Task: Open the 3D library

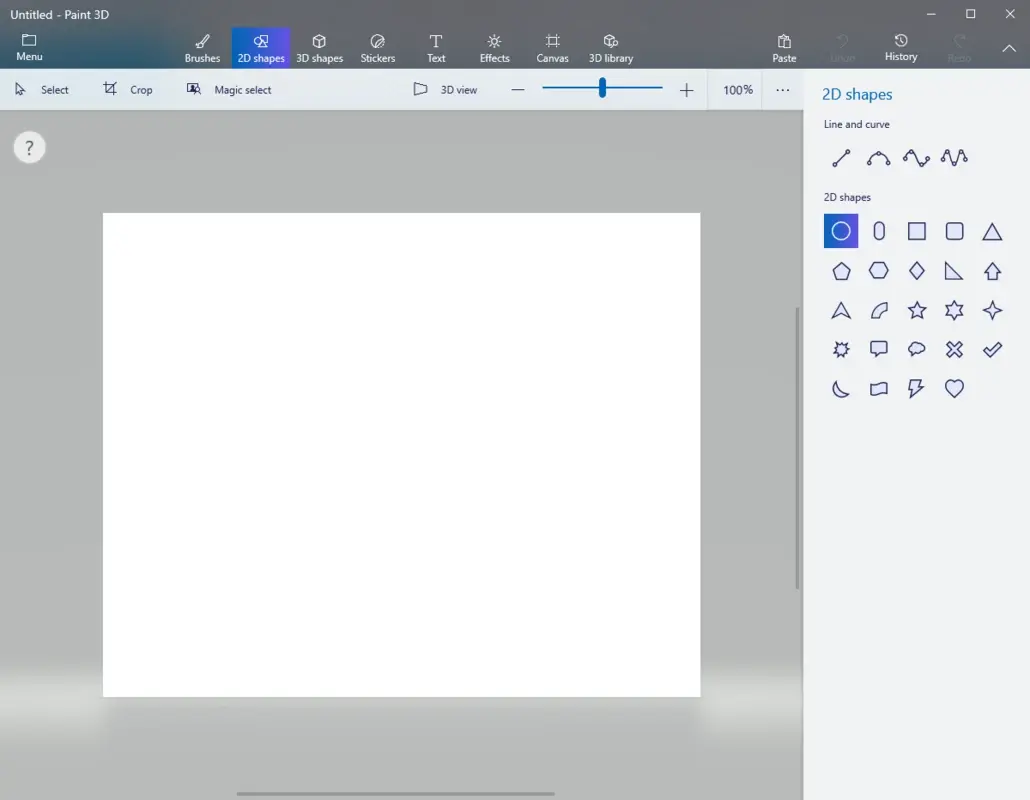Action: tap(610, 47)
